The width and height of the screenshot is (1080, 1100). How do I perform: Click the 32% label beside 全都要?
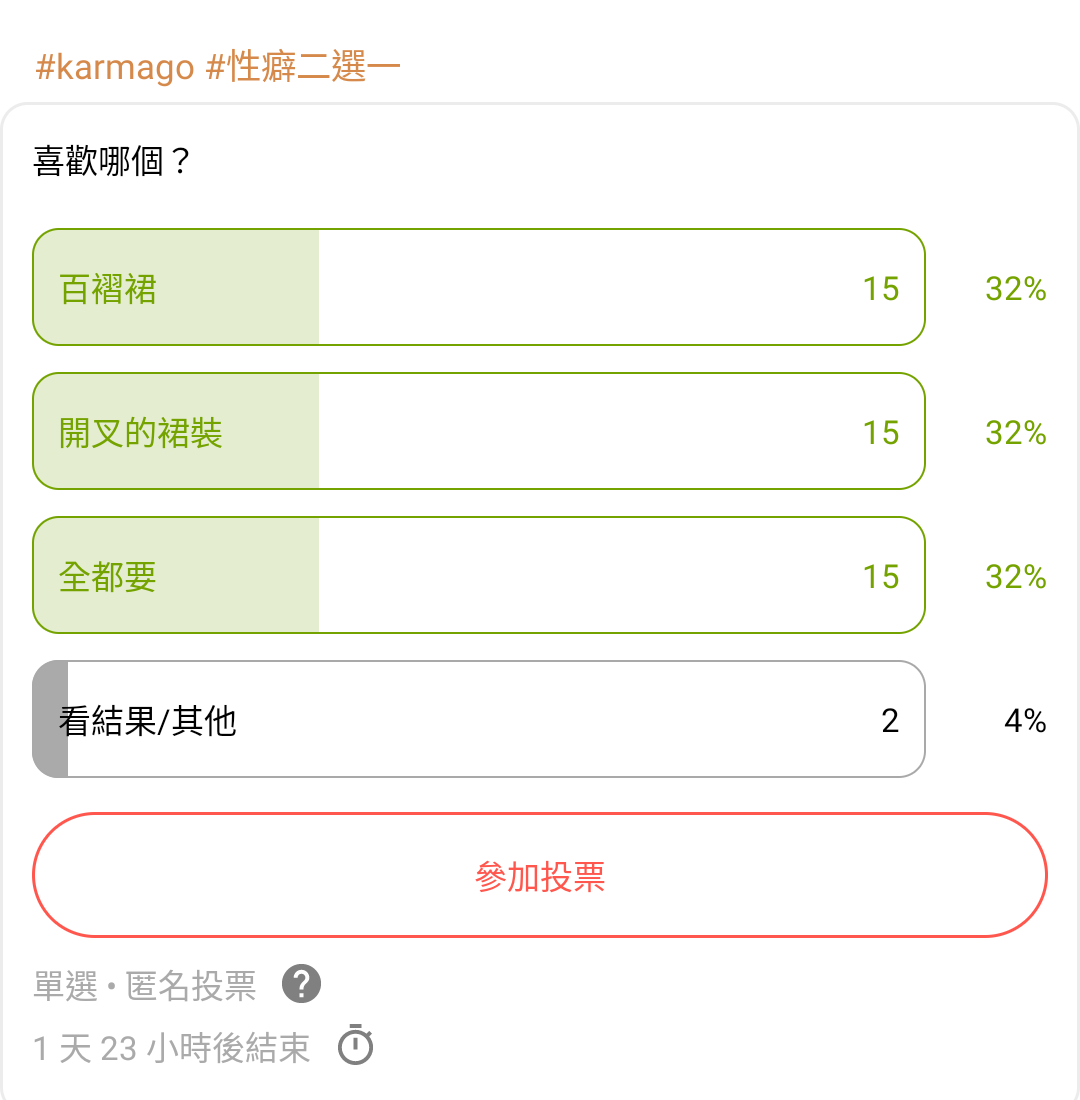point(1015,577)
